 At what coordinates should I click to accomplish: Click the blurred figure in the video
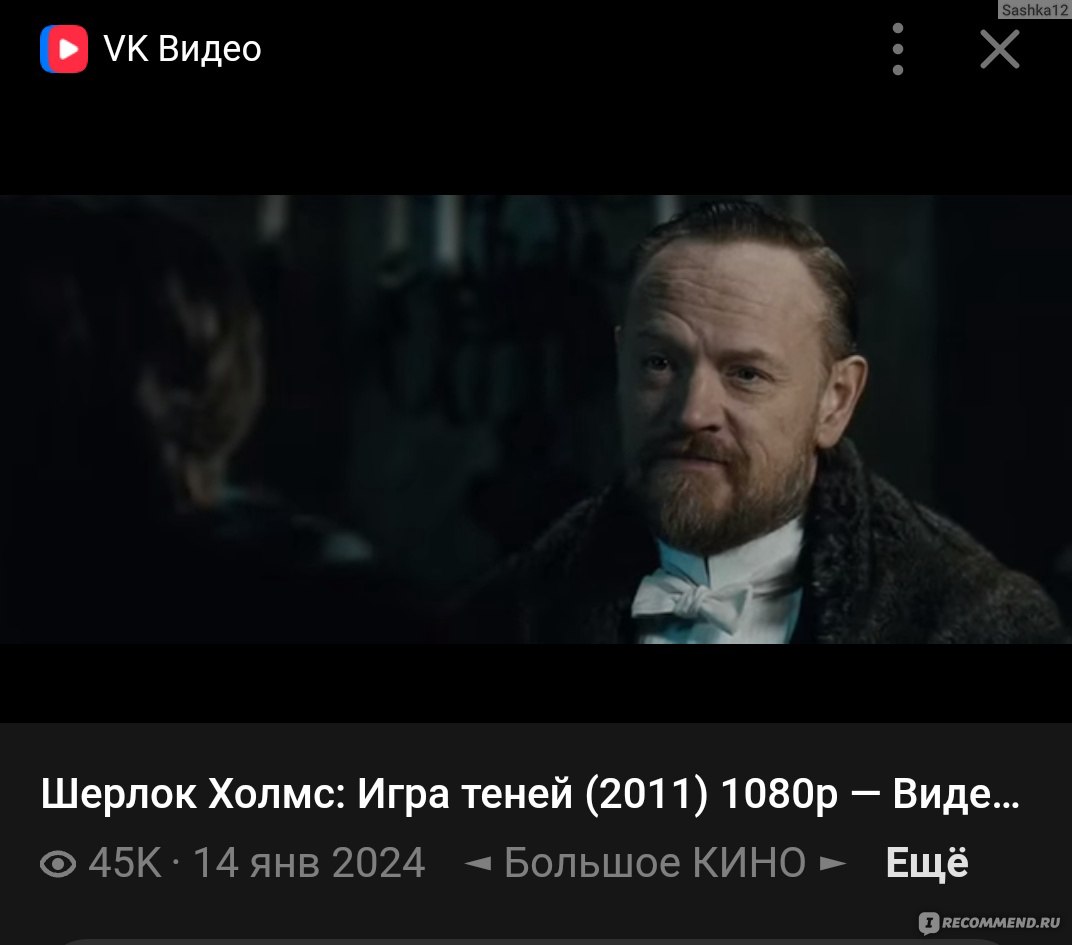[x=178, y=424]
